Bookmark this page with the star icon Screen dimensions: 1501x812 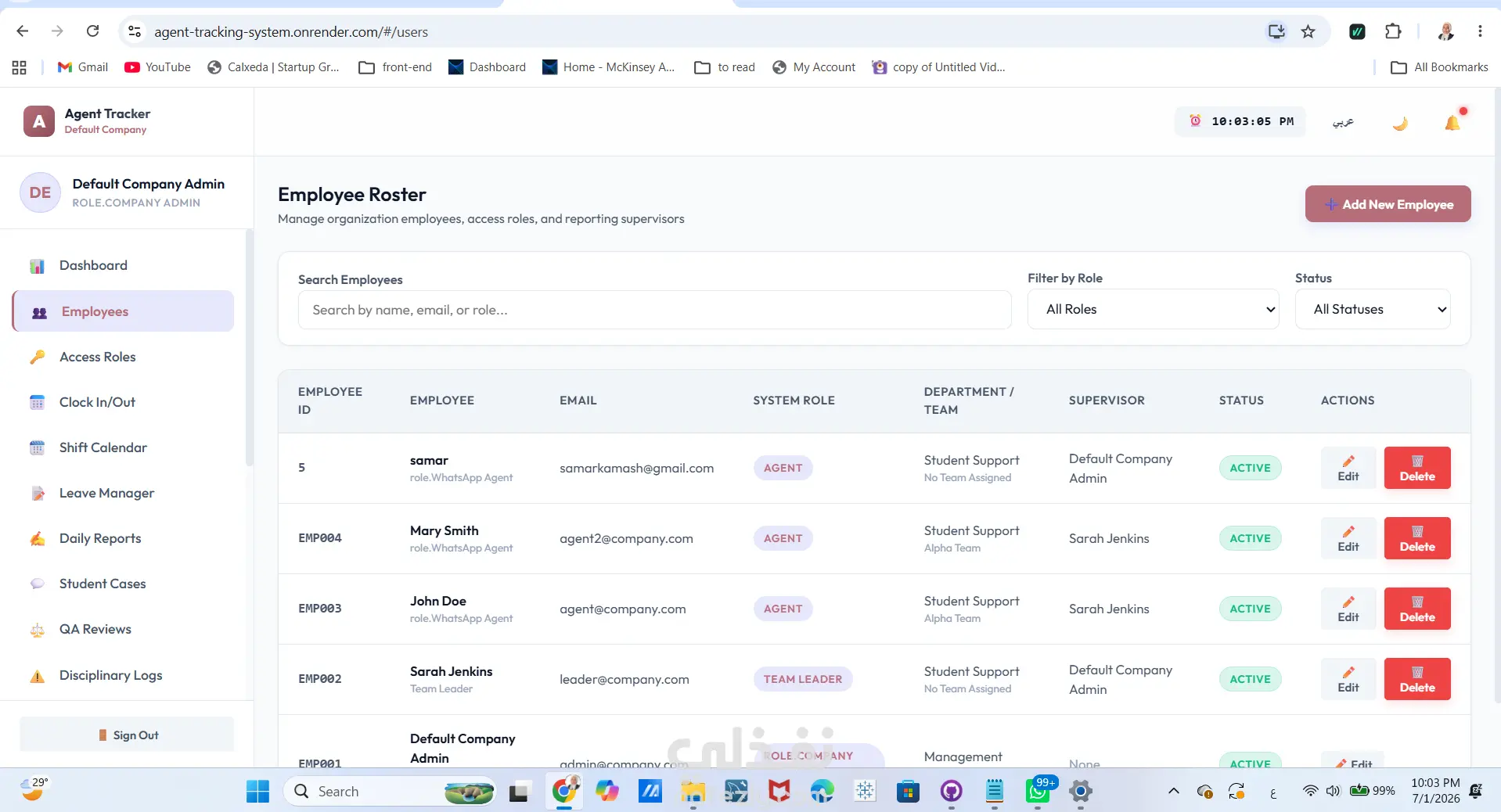(1308, 31)
